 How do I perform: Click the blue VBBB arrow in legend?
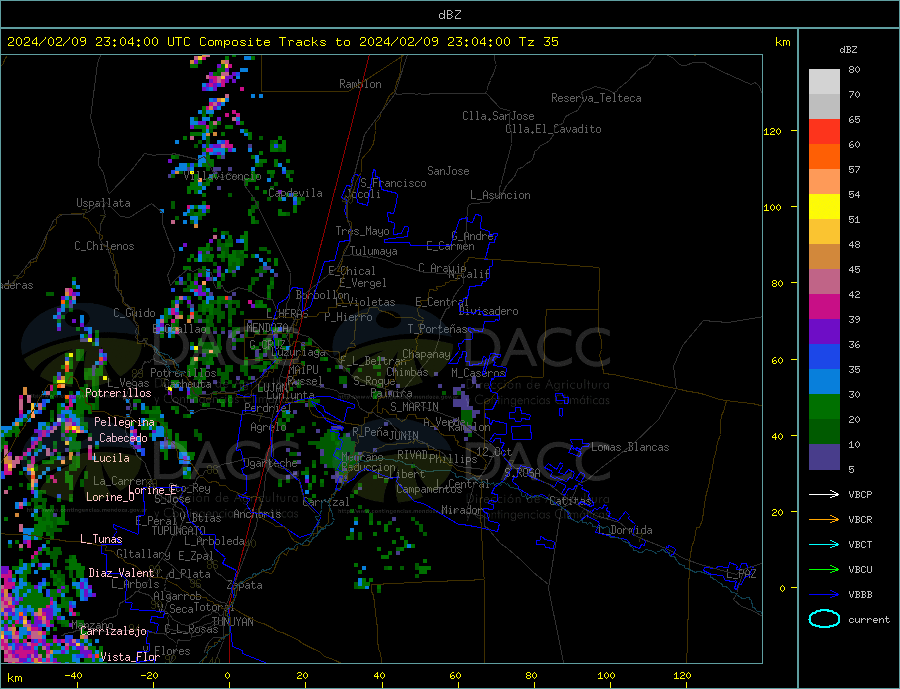pos(824,595)
